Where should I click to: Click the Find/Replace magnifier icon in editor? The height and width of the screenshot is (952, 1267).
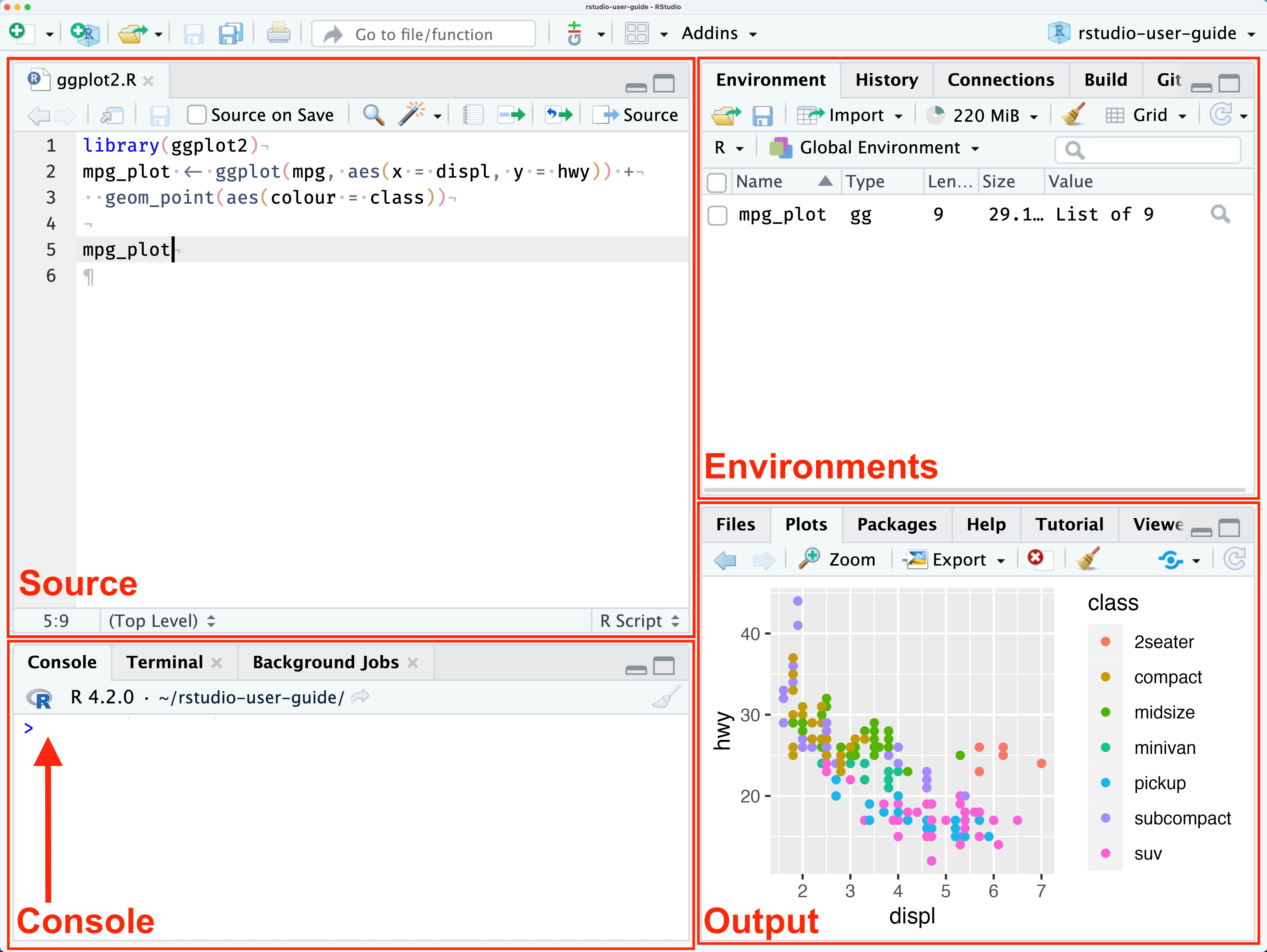[x=374, y=115]
